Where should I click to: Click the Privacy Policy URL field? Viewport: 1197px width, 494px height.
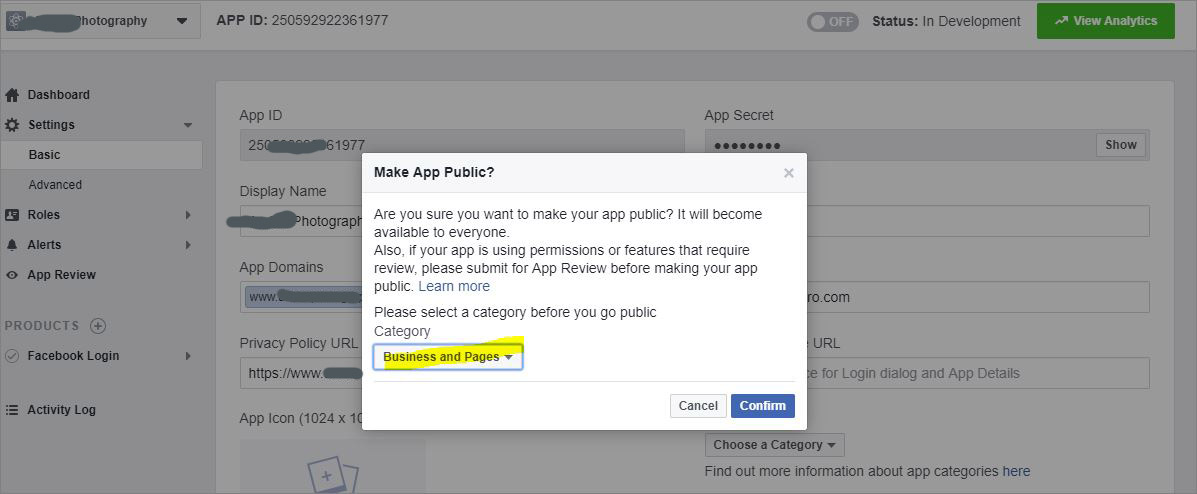(301, 373)
